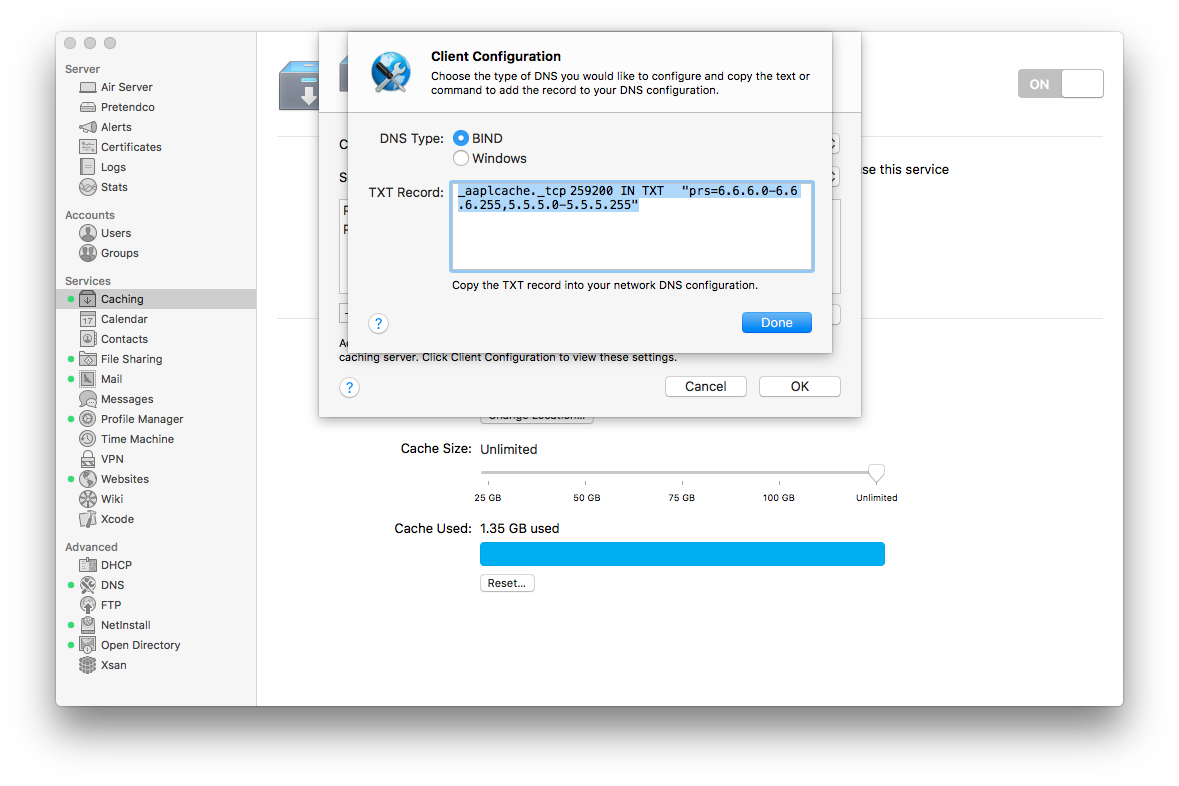
Task: Open the Stats graph icon
Action: pyautogui.click(x=87, y=187)
